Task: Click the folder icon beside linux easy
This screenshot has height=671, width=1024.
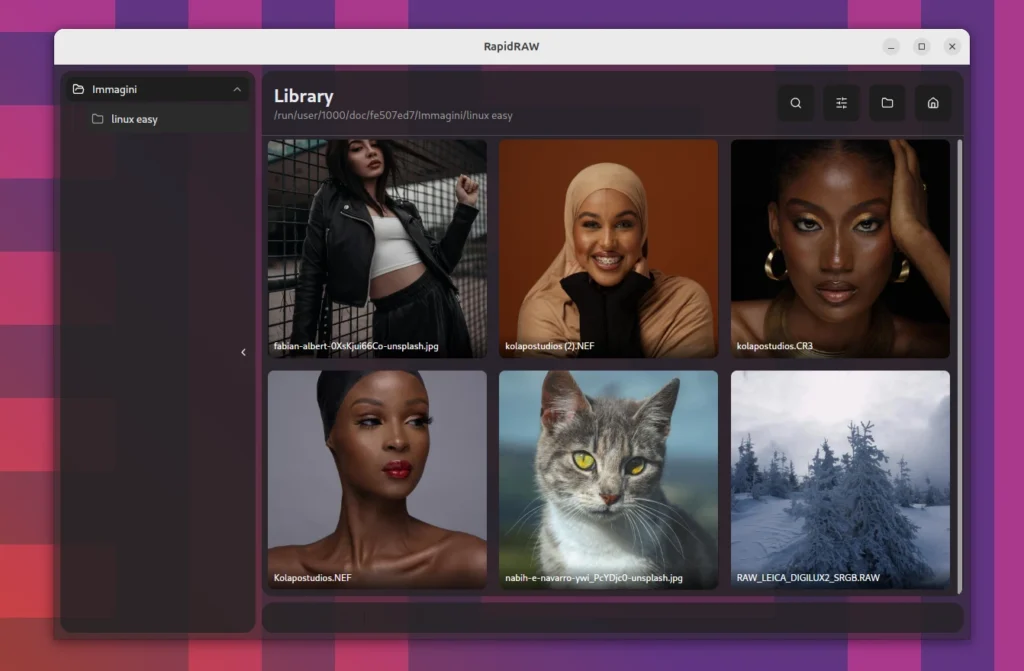Action: (x=98, y=119)
